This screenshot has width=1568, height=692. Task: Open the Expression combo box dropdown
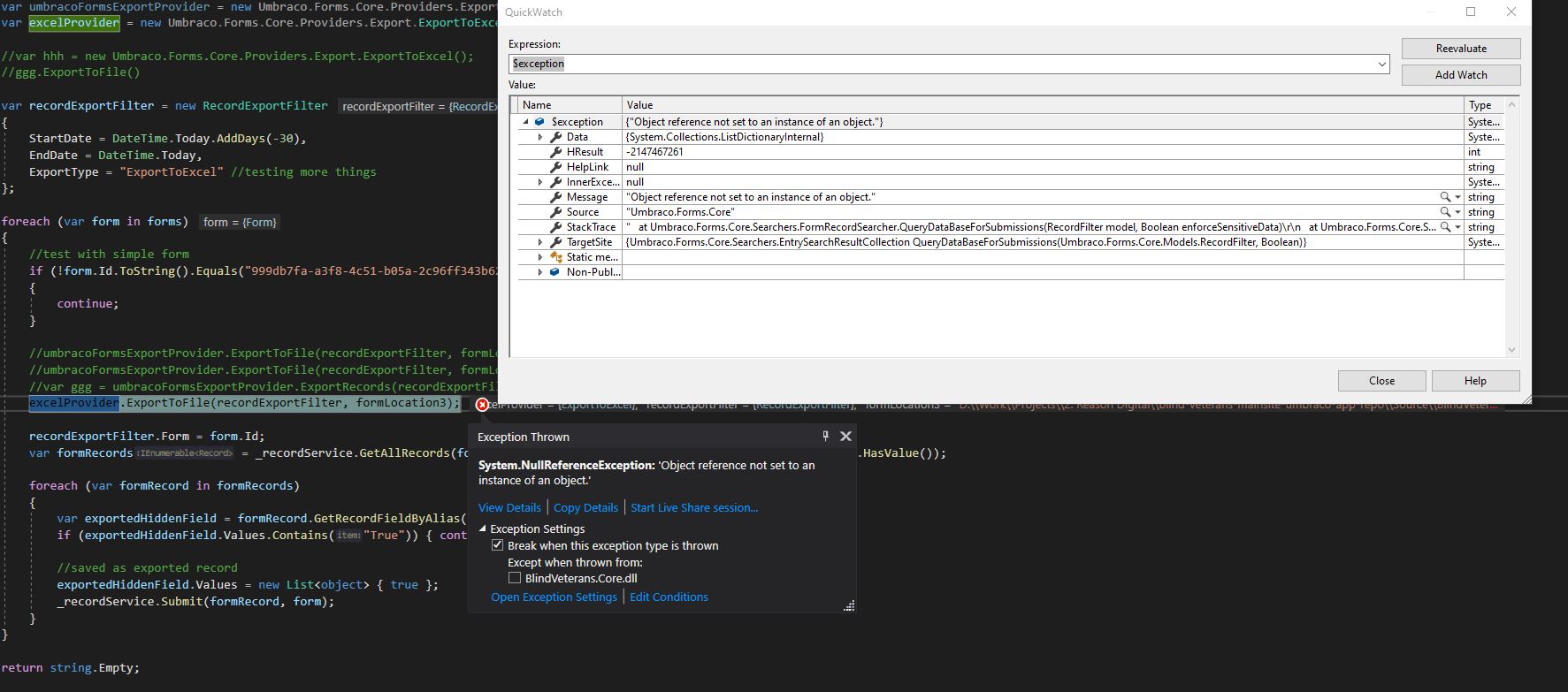click(x=1381, y=64)
